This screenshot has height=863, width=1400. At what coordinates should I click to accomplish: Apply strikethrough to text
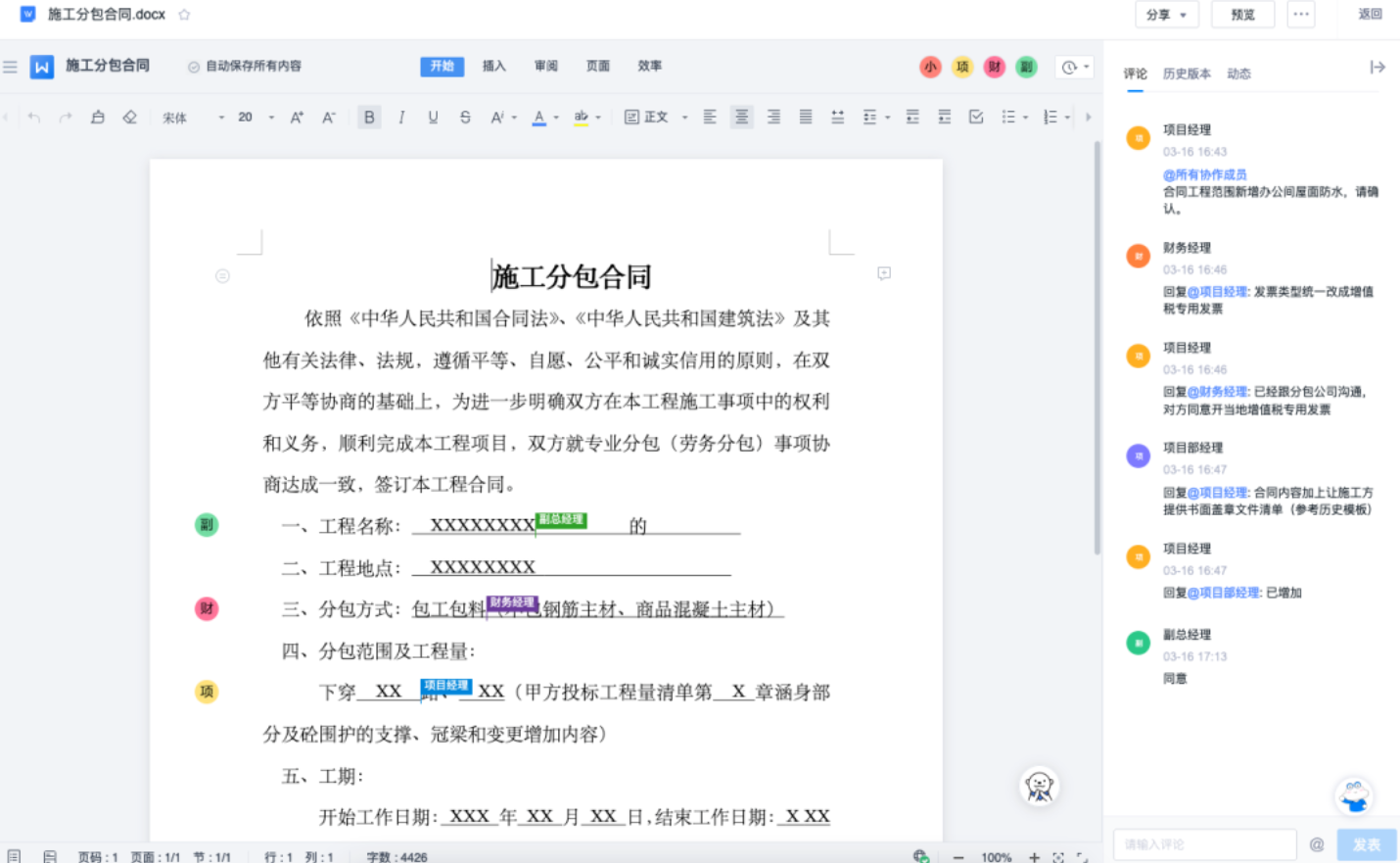(x=465, y=117)
